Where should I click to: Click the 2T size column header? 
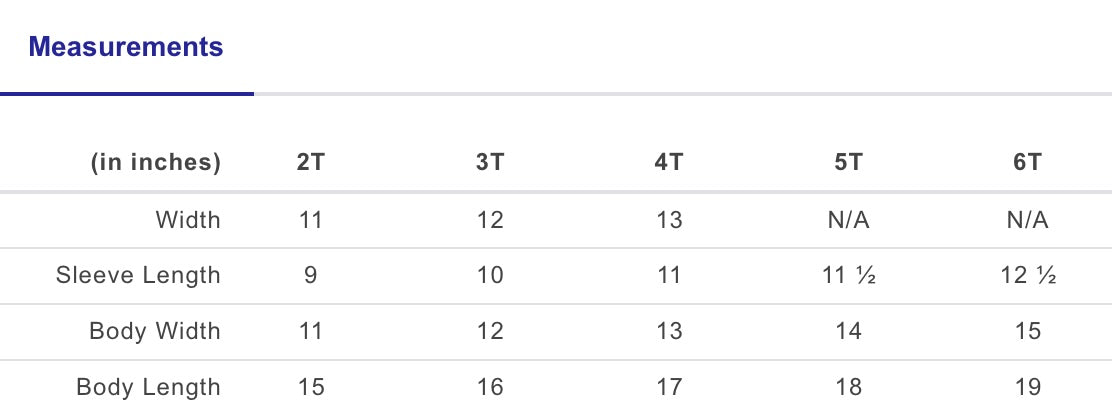[311, 163]
